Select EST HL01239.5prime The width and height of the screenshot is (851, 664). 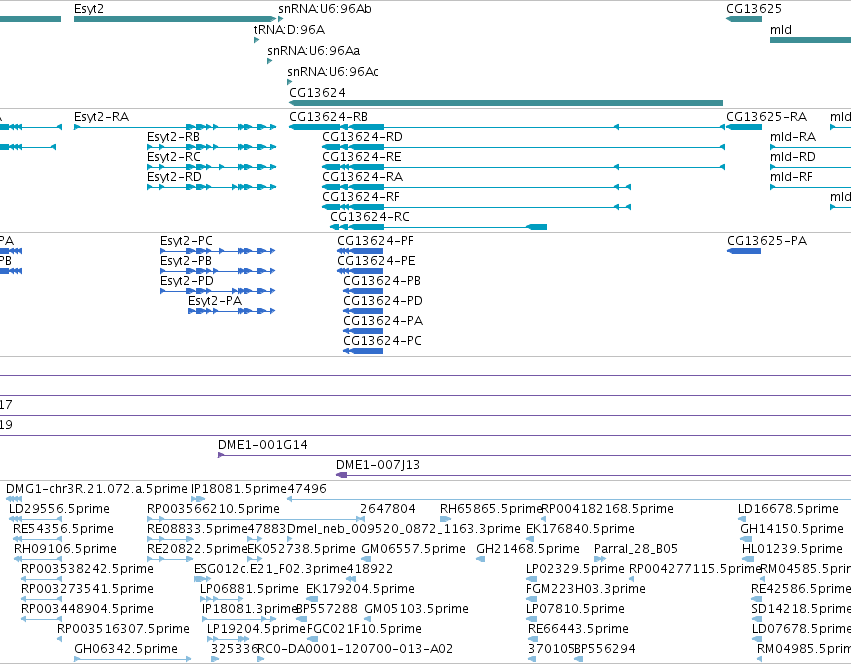tap(792, 549)
